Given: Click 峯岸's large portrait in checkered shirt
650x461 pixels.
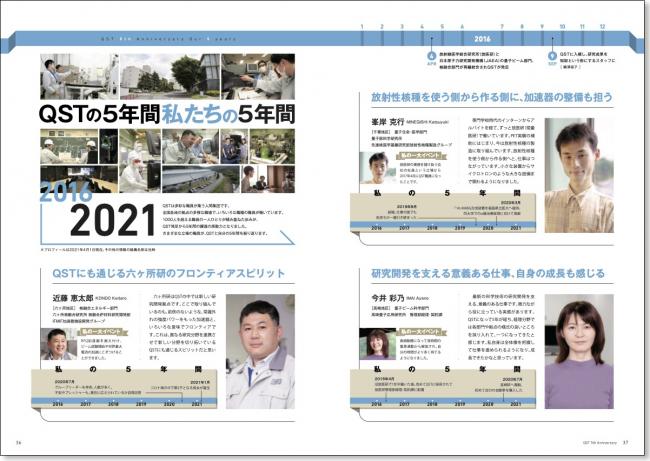Looking at the screenshot, I should click(579, 175).
